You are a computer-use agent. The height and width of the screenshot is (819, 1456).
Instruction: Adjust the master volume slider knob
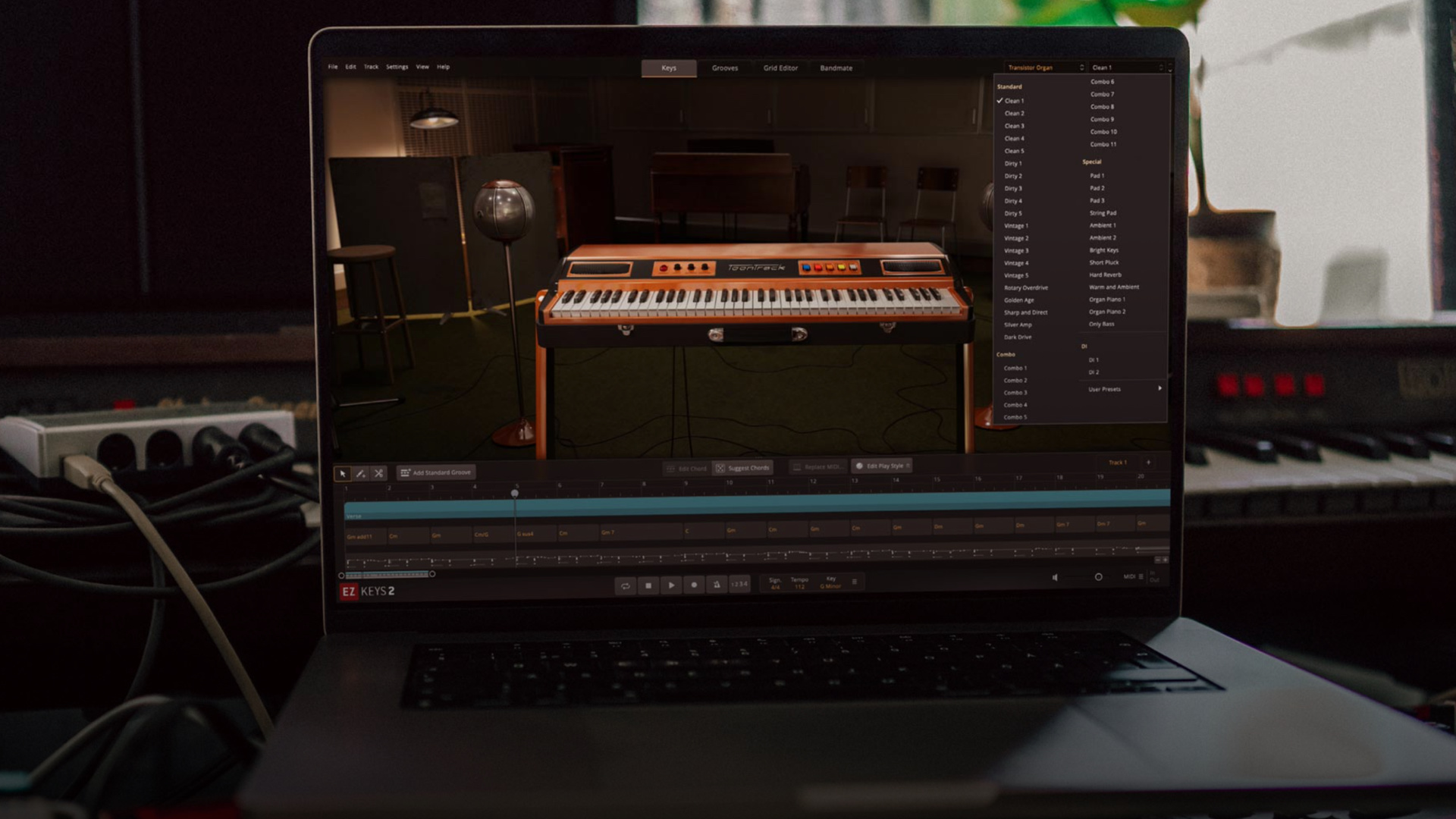(1098, 577)
